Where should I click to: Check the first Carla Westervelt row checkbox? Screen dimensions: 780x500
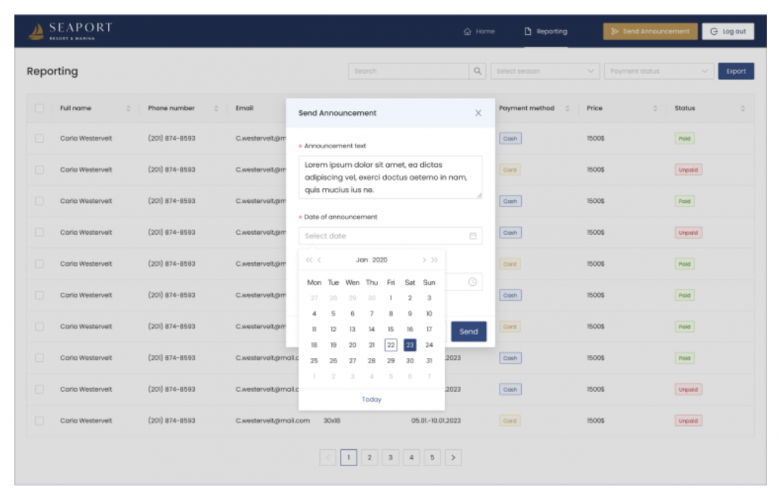tap(39, 138)
